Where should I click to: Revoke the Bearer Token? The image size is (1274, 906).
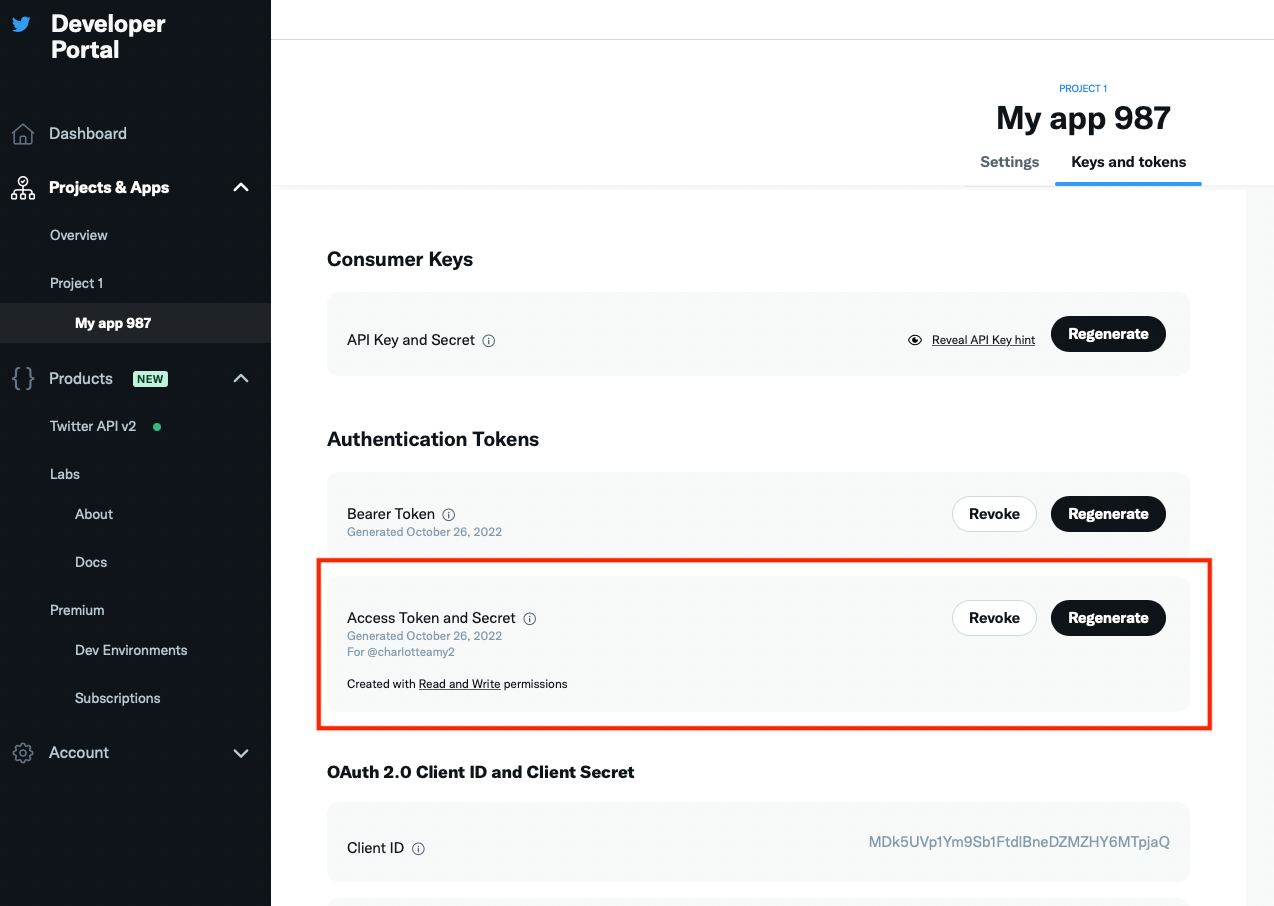pyautogui.click(x=994, y=514)
